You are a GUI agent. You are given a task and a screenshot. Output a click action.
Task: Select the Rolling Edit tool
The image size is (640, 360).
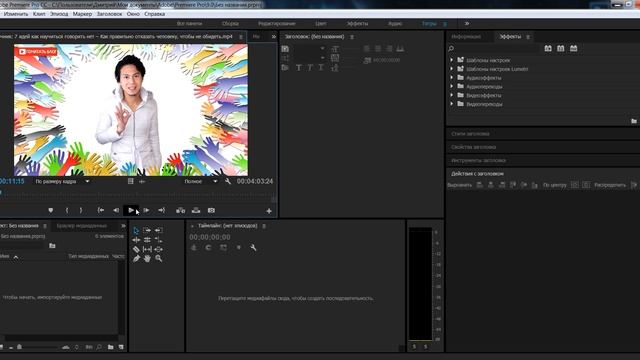[x=147, y=240]
